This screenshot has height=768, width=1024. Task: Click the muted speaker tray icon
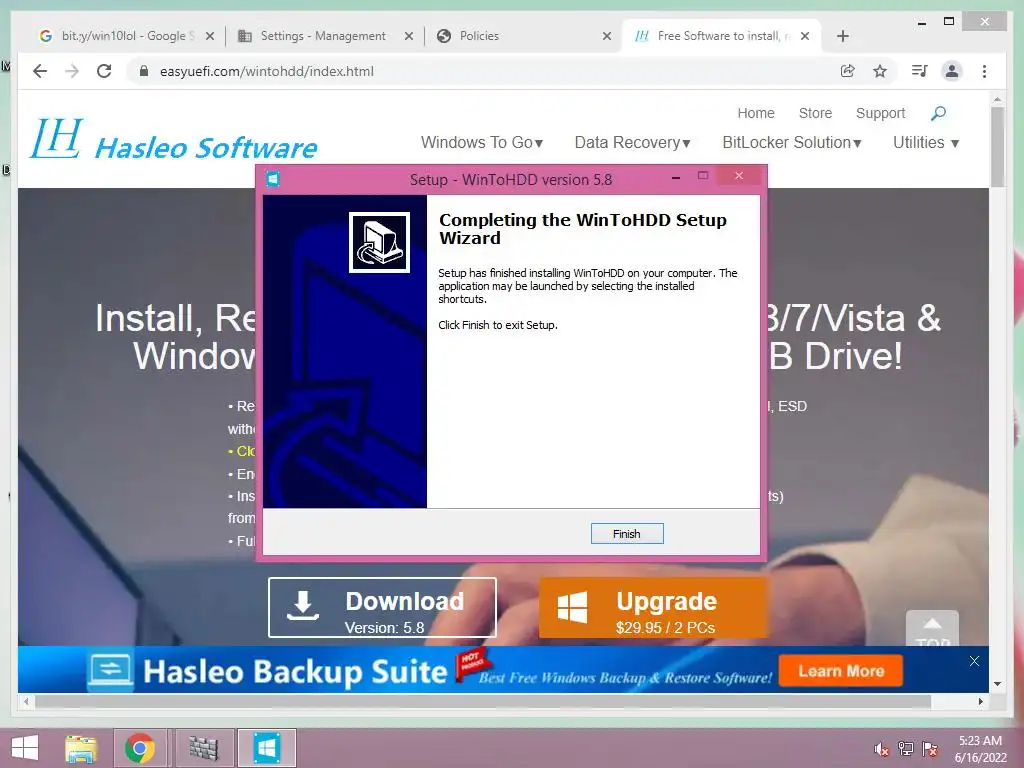pyautogui.click(x=881, y=749)
